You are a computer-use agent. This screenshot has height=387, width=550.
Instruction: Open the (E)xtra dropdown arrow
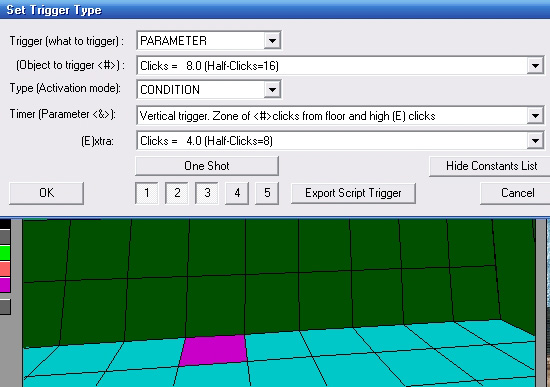tap(535, 141)
